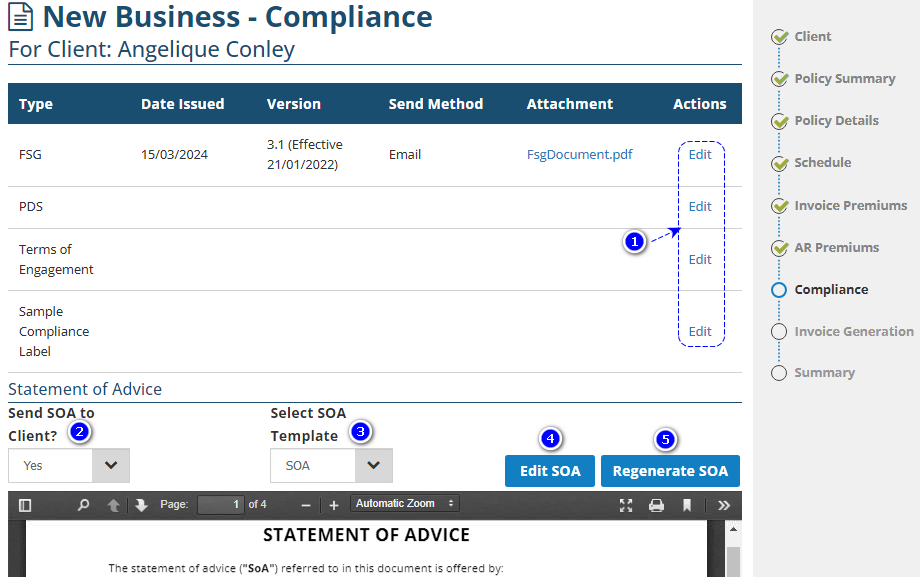Change the Automatic Zoom level selector
The height and width of the screenshot is (577, 920).
404,504
